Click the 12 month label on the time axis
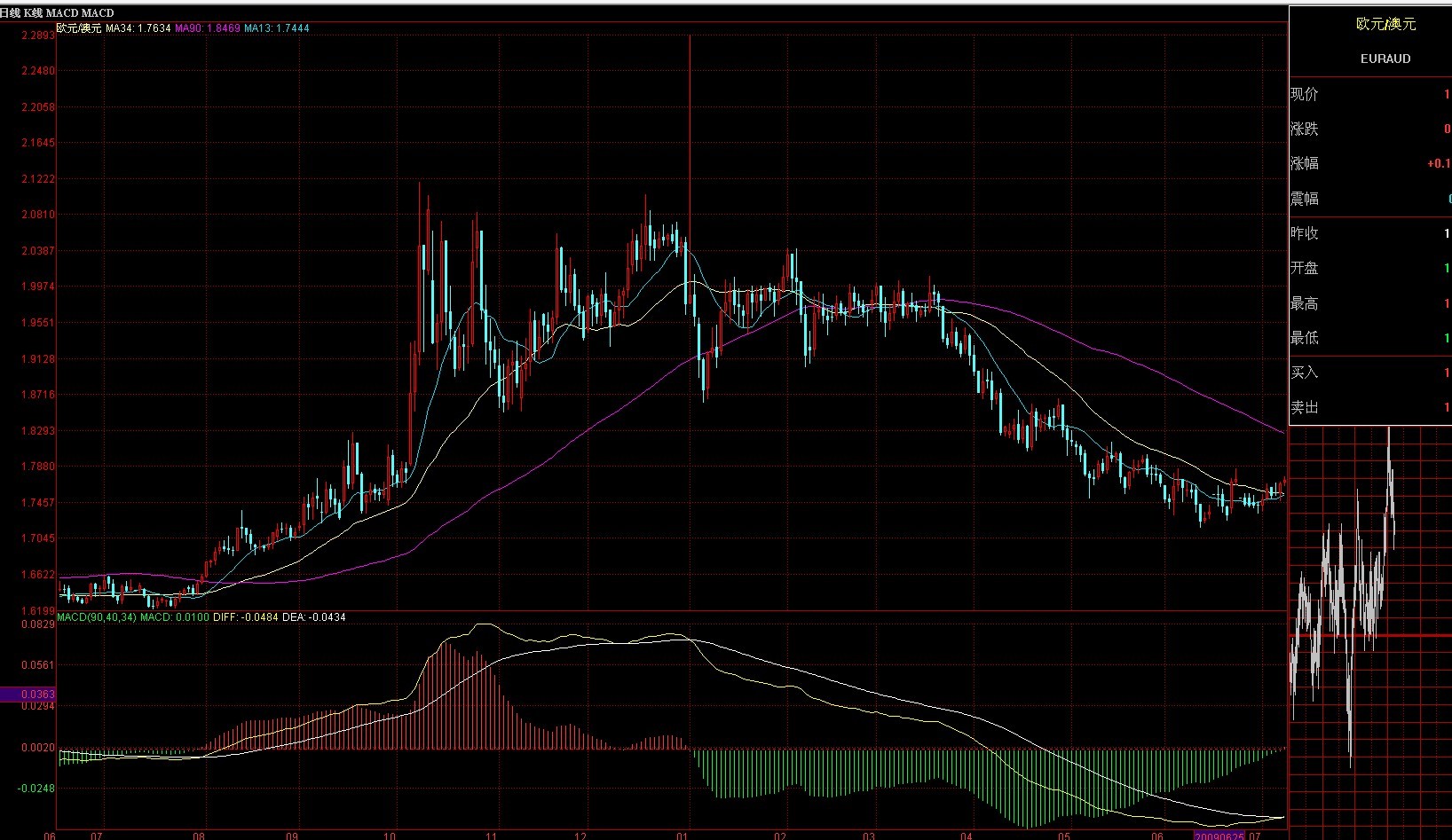The image size is (1452, 840). (x=580, y=836)
